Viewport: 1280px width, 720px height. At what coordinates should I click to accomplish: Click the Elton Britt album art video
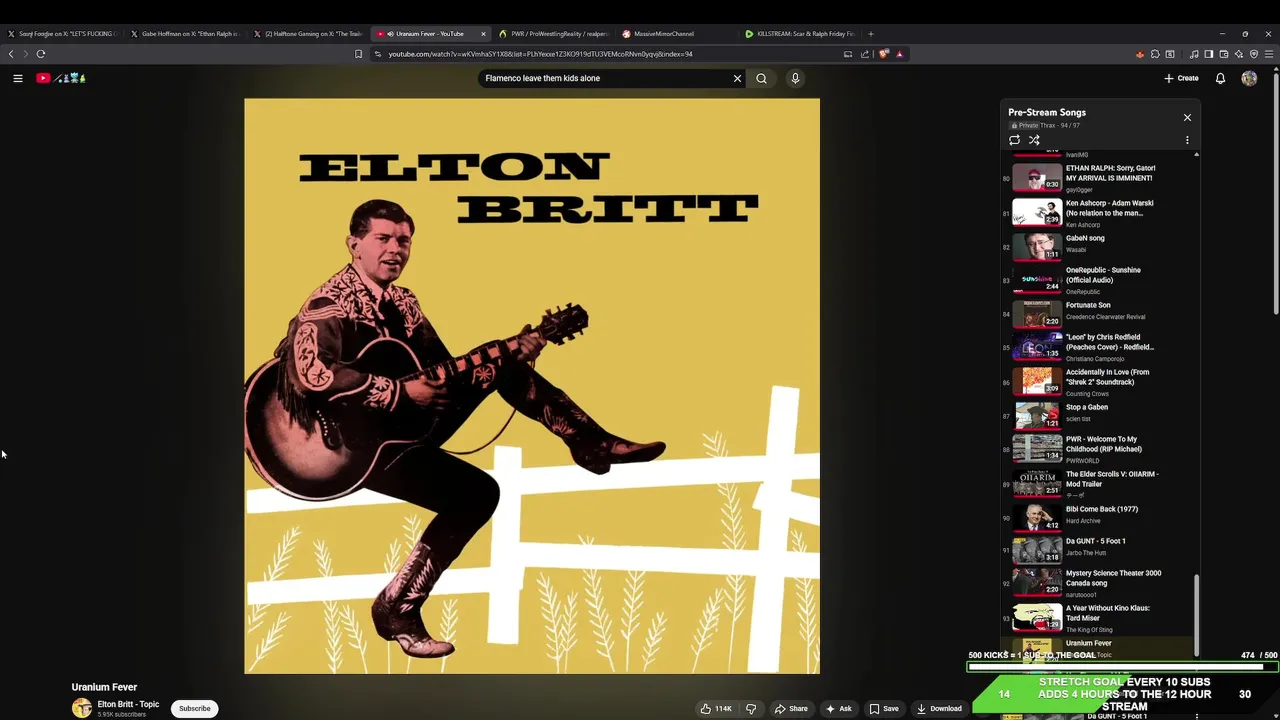click(532, 386)
